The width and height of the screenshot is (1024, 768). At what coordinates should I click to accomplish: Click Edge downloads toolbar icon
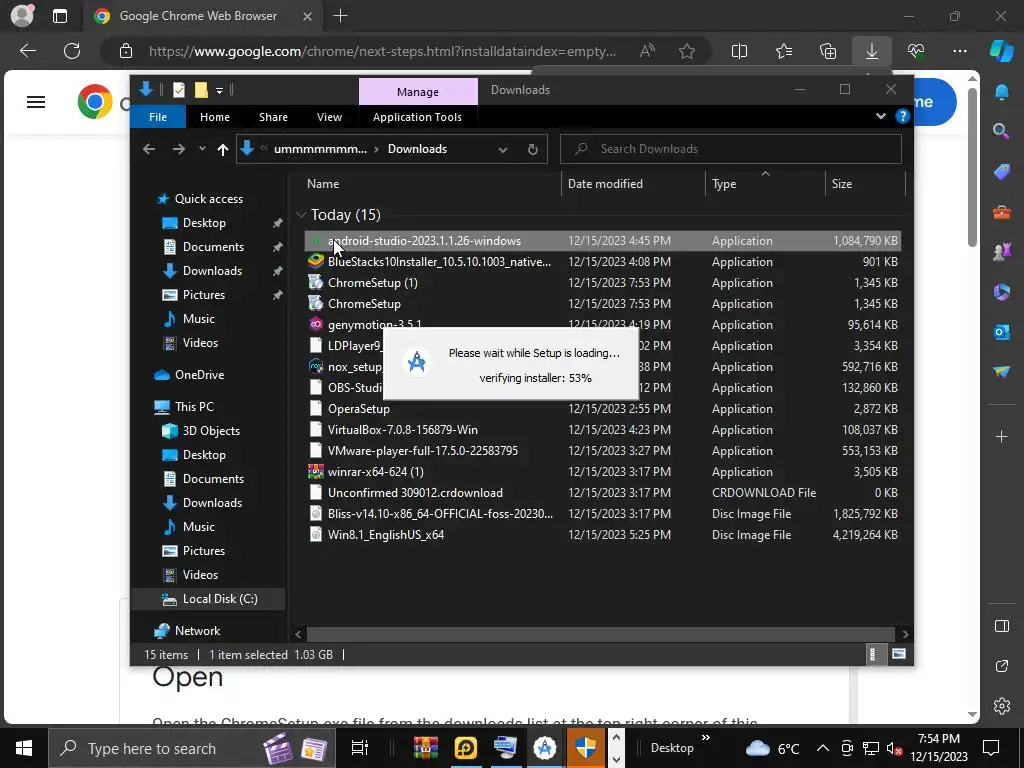pyautogui.click(x=871, y=51)
